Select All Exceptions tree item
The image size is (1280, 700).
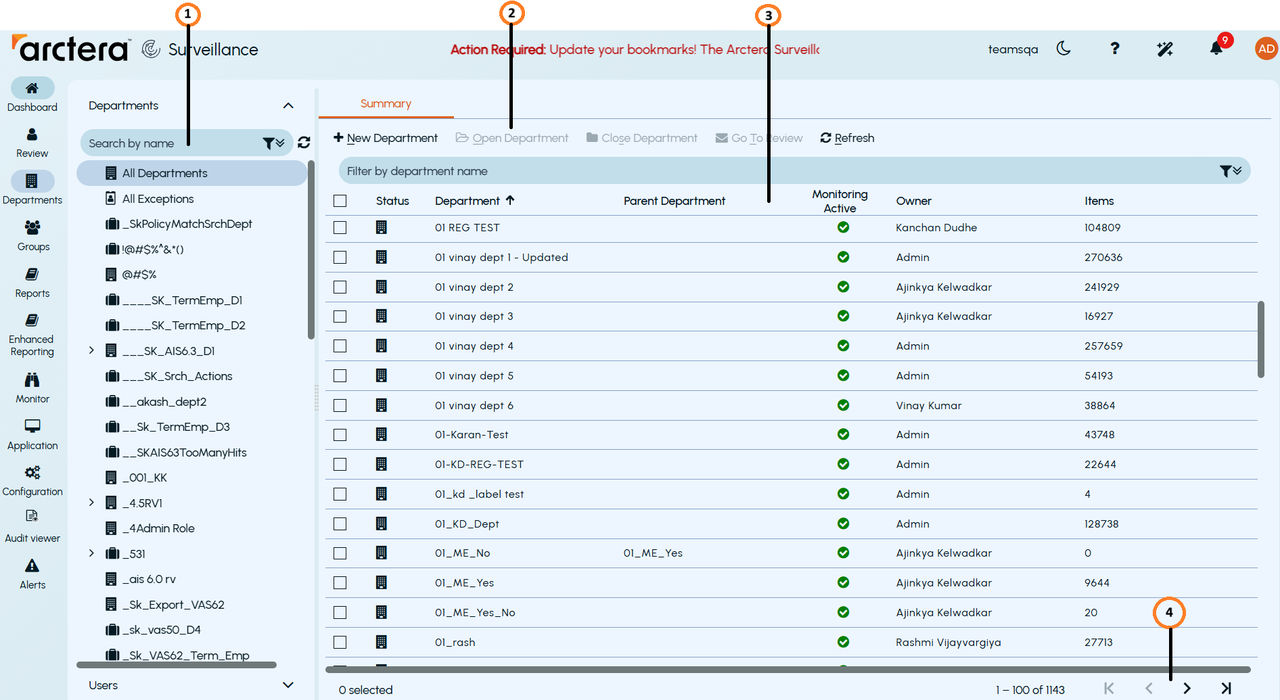158,199
